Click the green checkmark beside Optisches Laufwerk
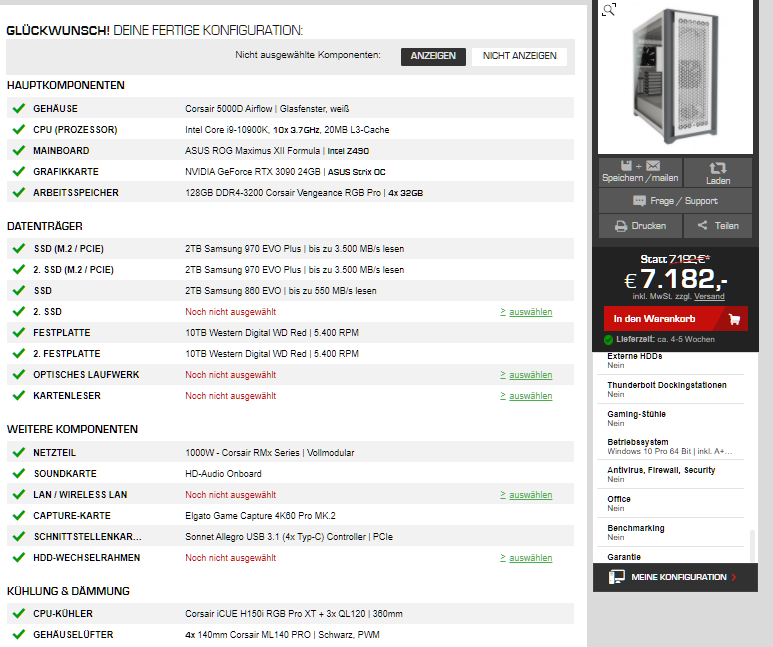The image size is (773, 647). (x=19, y=374)
